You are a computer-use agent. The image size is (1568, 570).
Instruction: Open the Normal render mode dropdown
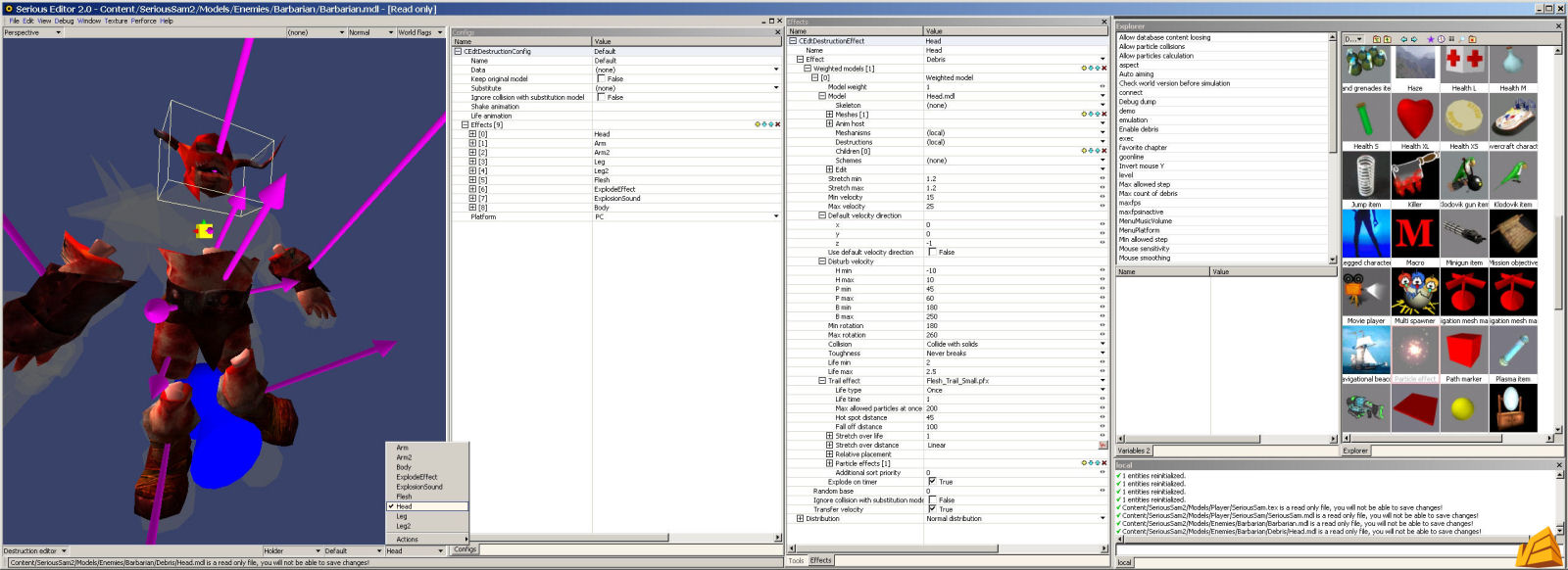point(371,32)
